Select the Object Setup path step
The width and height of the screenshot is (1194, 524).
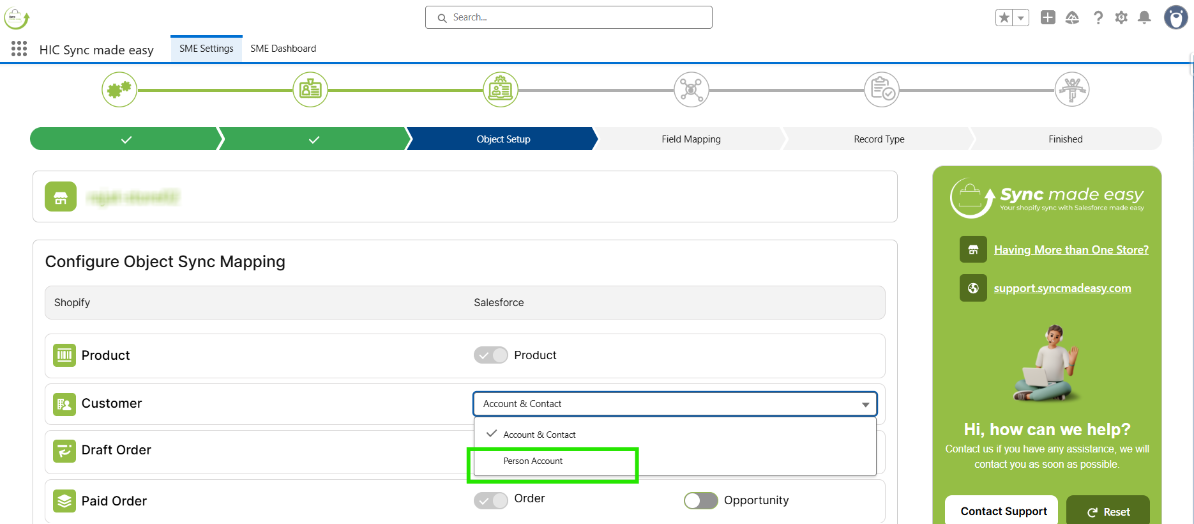click(x=503, y=139)
